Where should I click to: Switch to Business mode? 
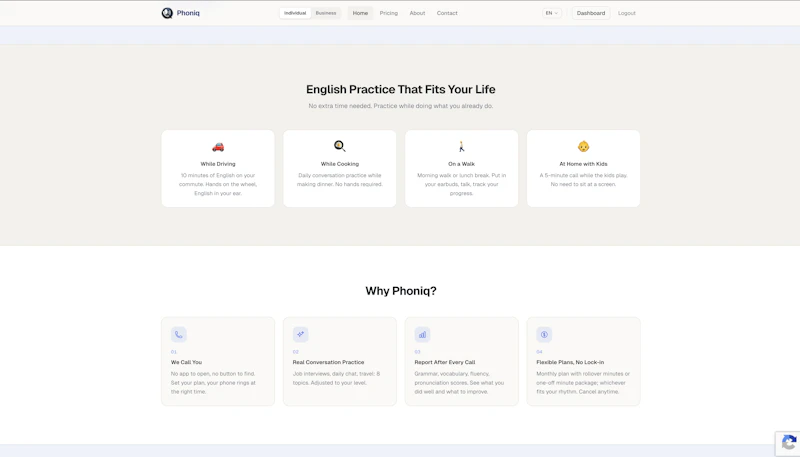[x=326, y=13]
